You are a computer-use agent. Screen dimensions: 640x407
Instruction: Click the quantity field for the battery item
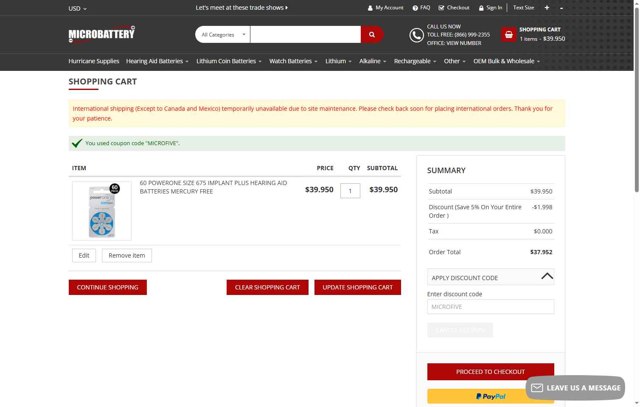coord(350,191)
